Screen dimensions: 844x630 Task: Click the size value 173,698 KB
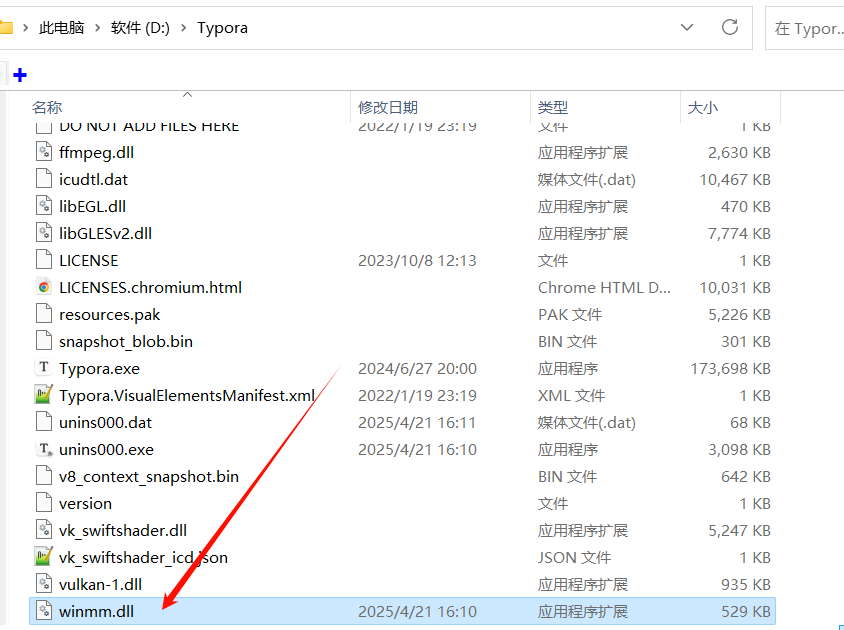click(x=730, y=368)
